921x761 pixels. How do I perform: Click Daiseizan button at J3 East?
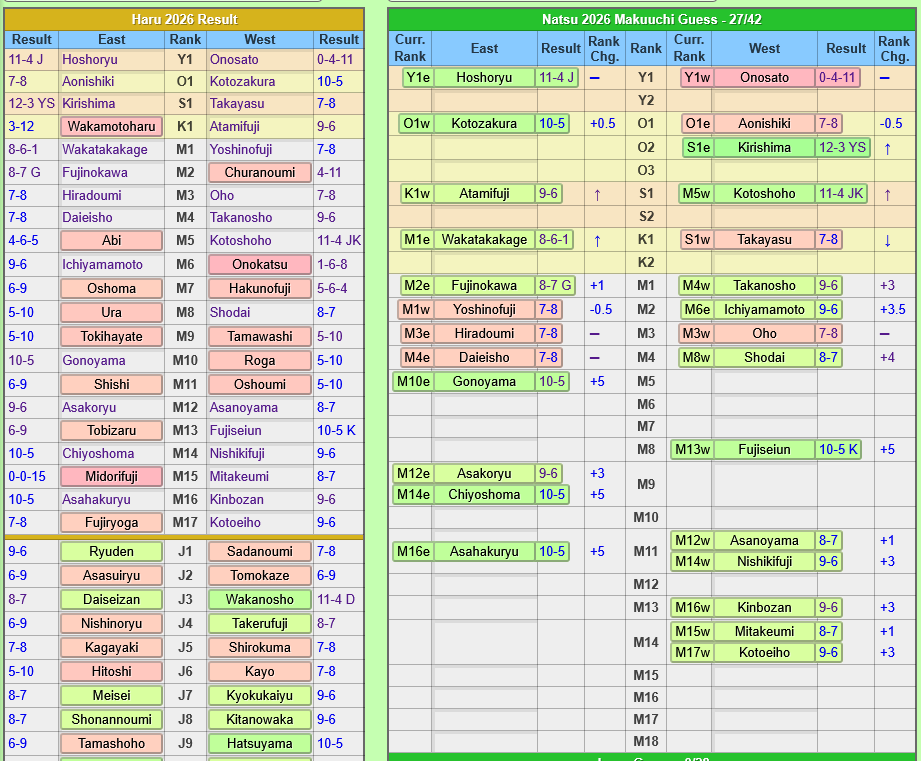[x=112, y=600]
